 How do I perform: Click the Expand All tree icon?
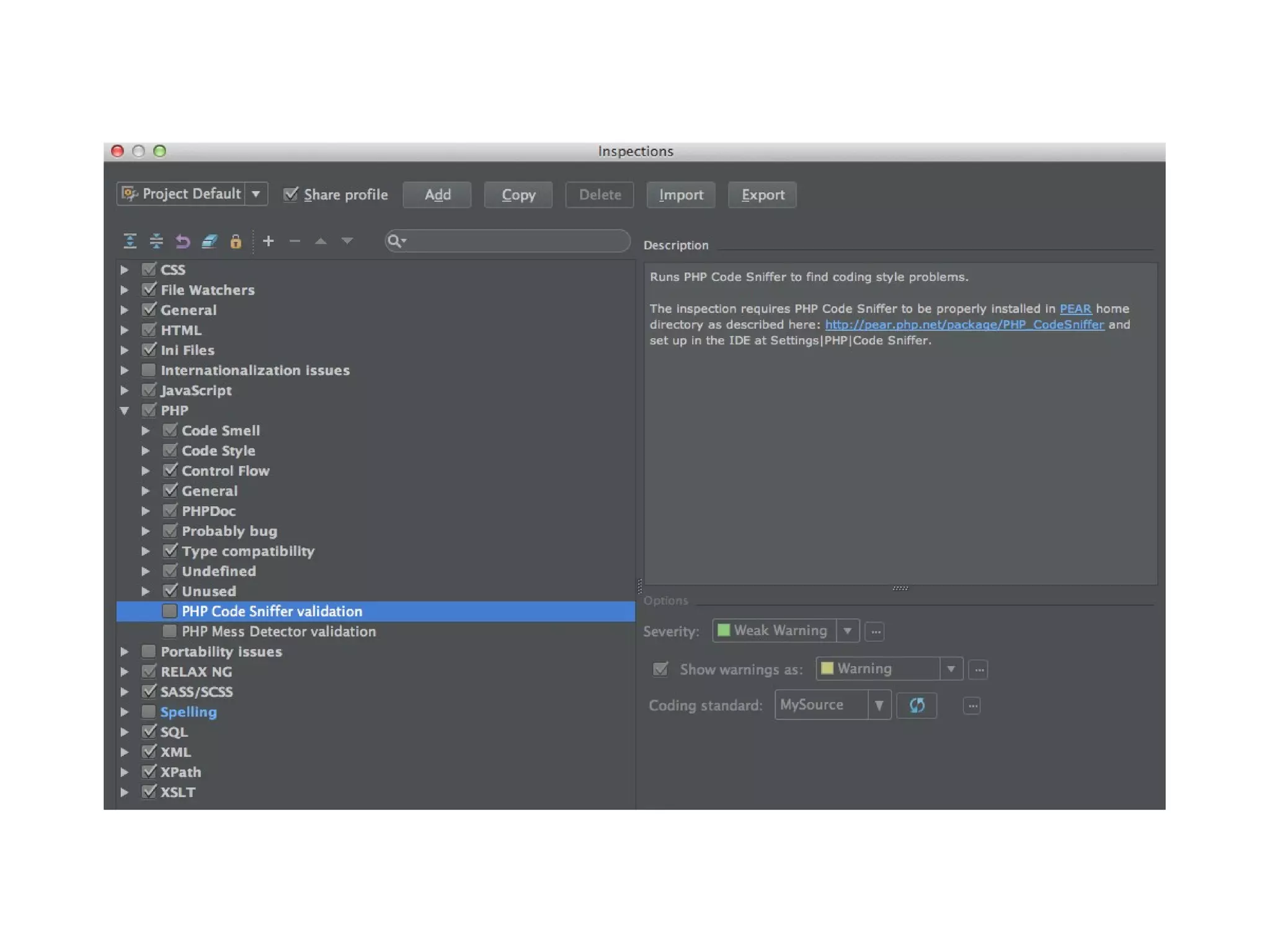pyautogui.click(x=130, y=241)
